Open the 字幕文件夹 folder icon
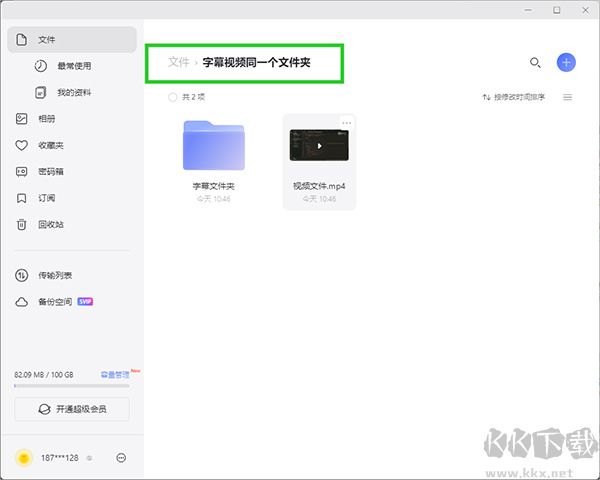Viewport: 600px width, 480px height. pyautogui.click(x=214, y=145)
